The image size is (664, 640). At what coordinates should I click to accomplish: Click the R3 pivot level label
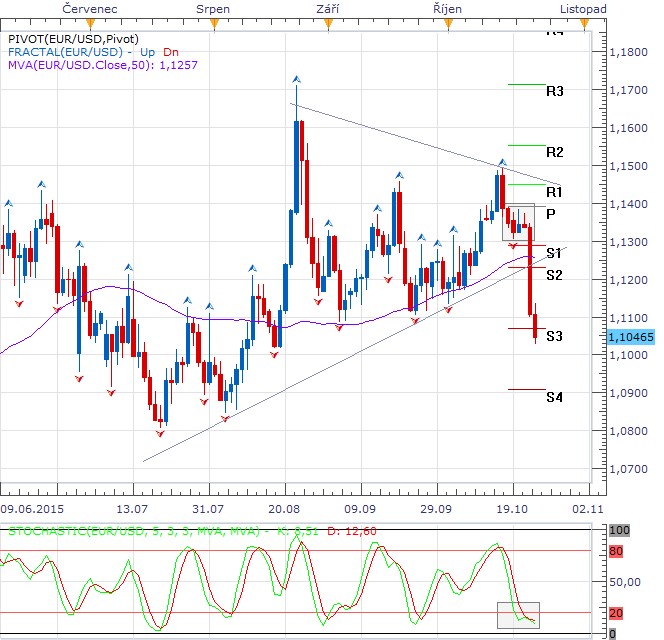tap(555, 91)
